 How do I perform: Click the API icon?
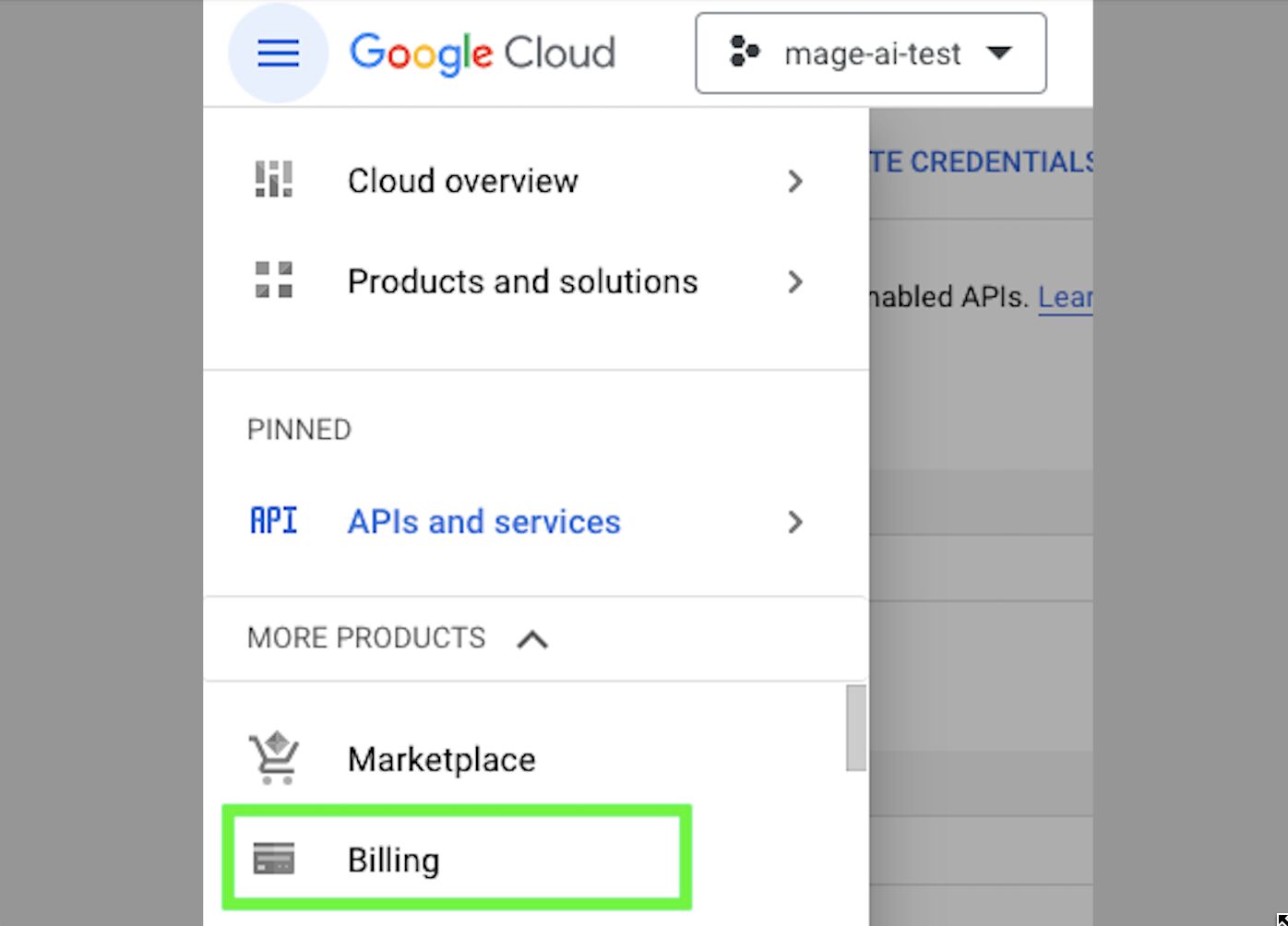click(274, 521)
